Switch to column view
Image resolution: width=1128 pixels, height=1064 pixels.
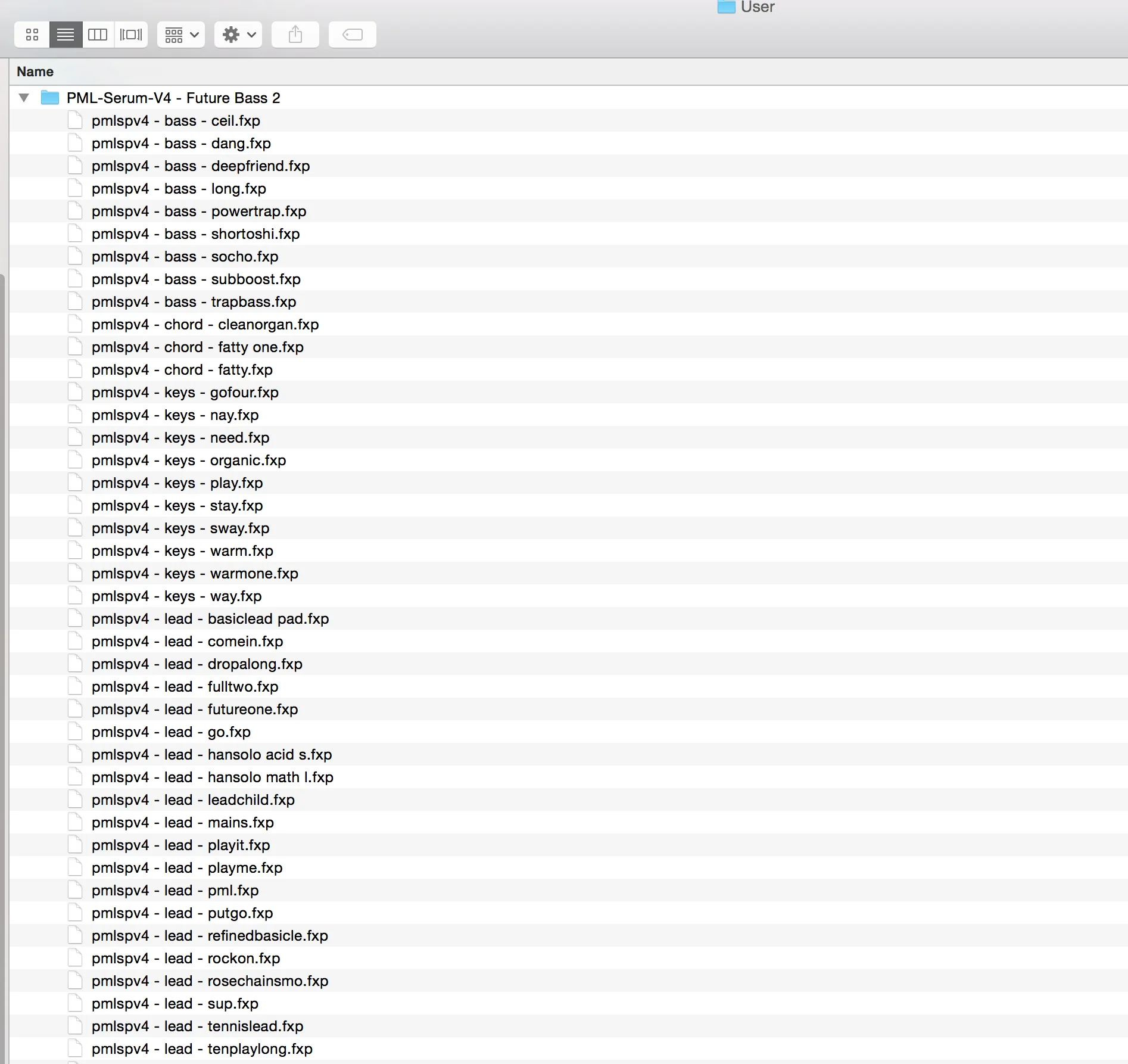tap(98, 35)
